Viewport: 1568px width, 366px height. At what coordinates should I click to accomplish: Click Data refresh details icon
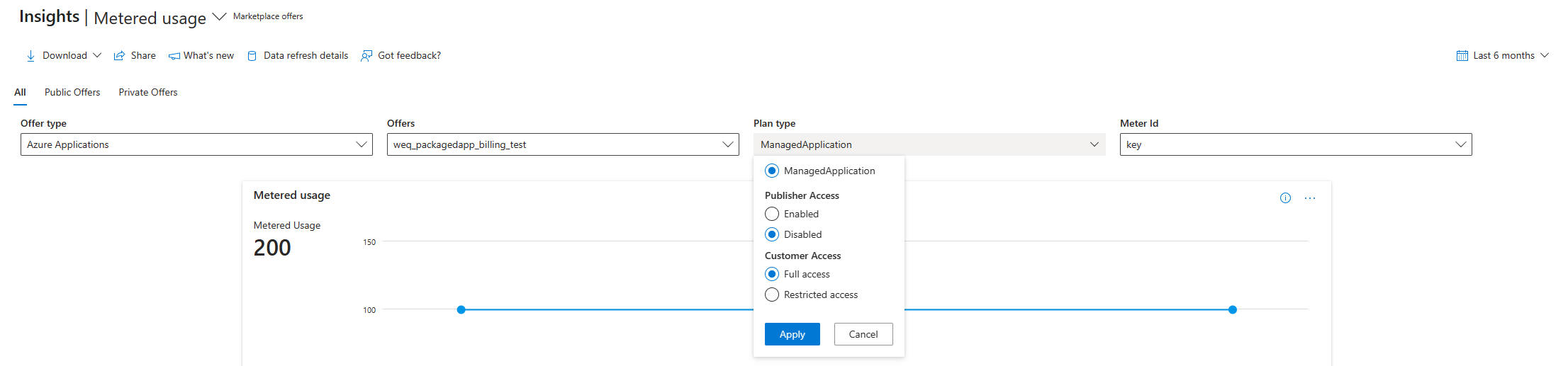[x=252, y=56]
